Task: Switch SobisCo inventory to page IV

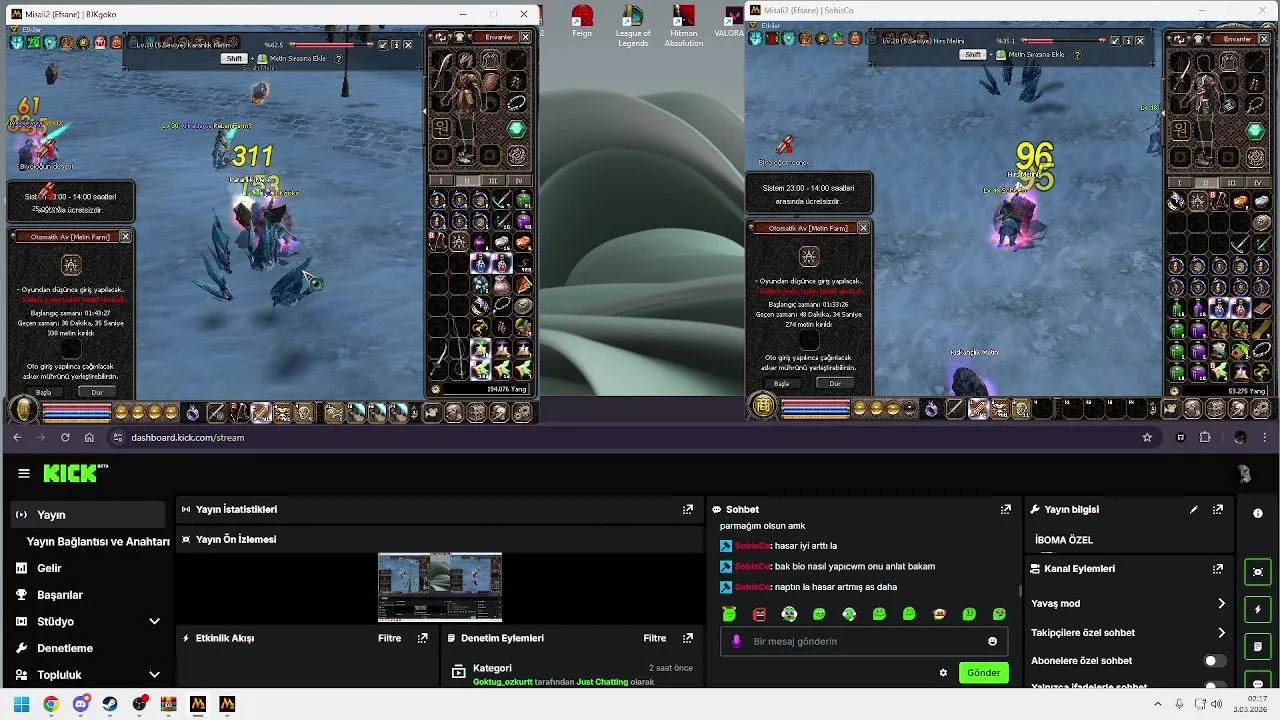Action: click(x=1257, y=183)
